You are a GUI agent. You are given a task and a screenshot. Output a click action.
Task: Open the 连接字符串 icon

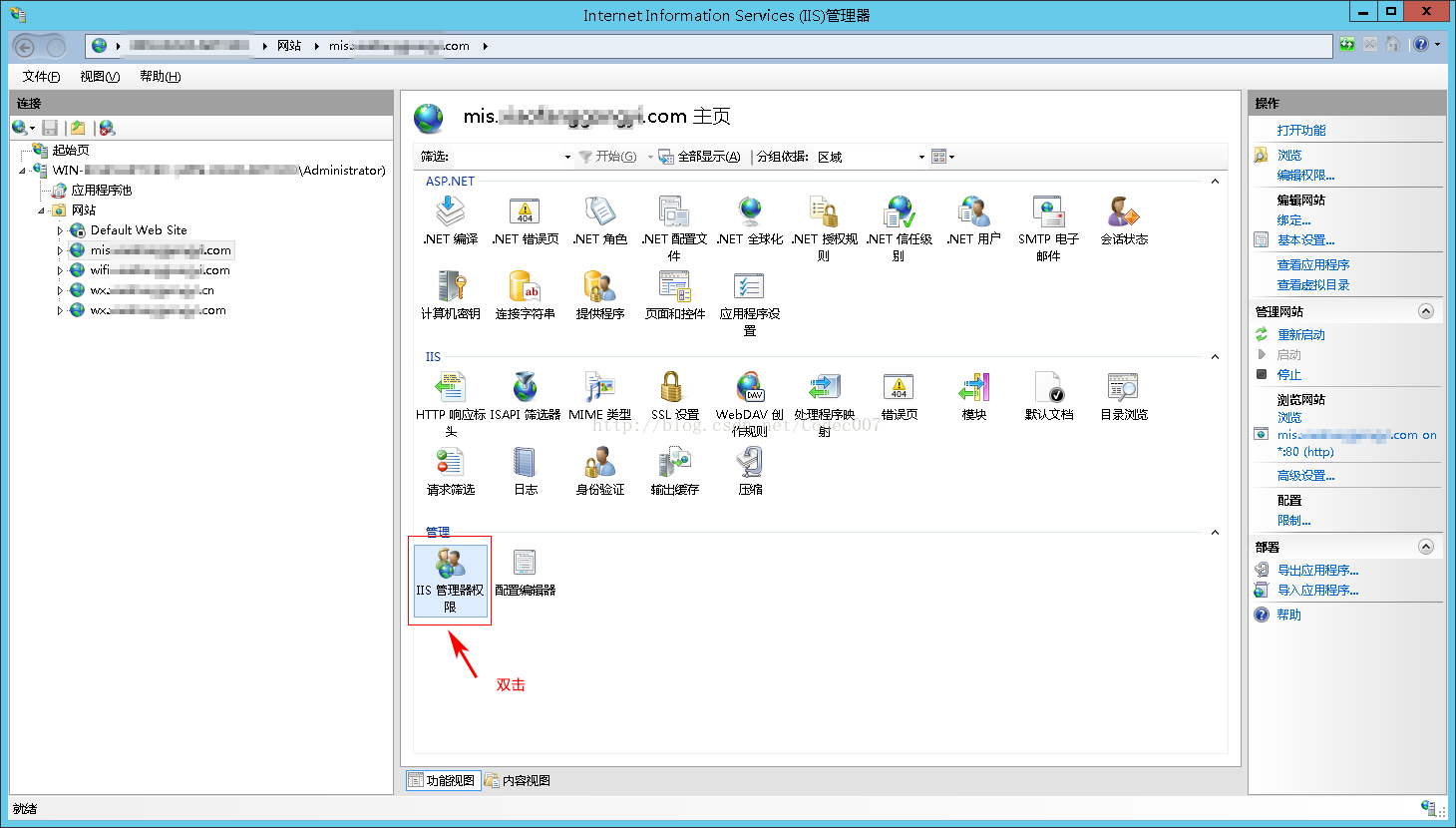(525, 288)
